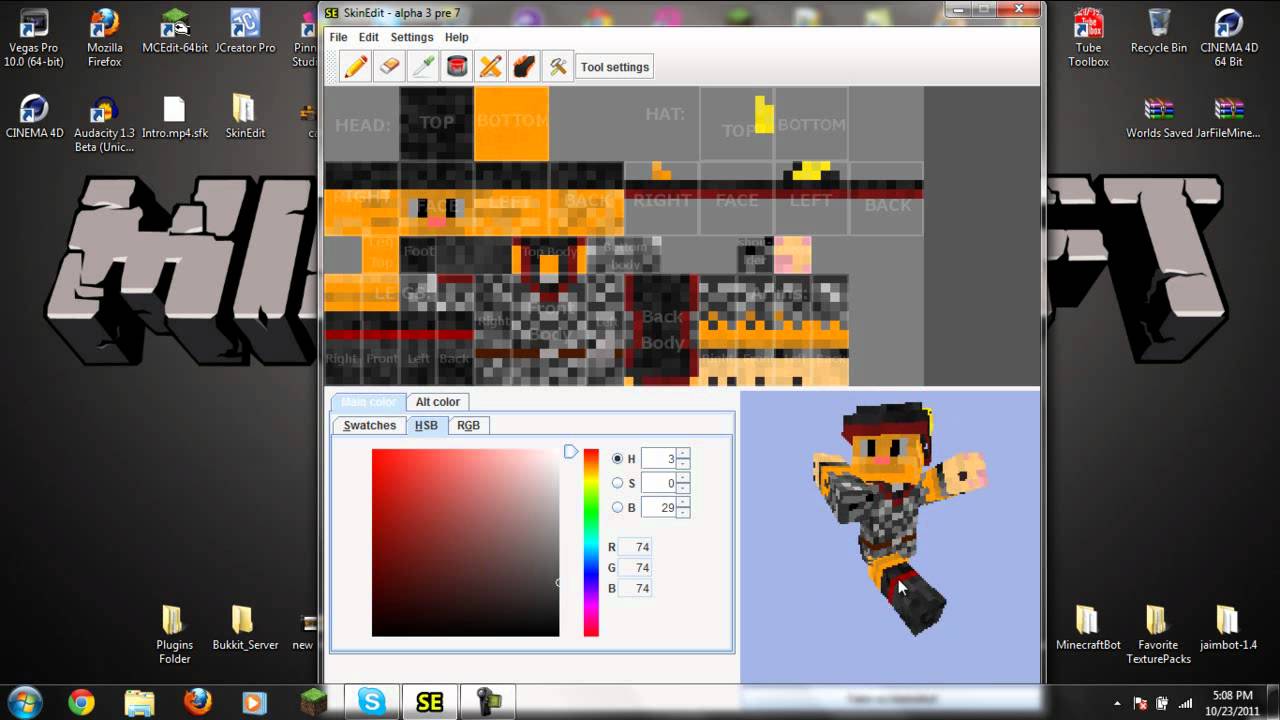Decrease the H value with down stepper

683,464
